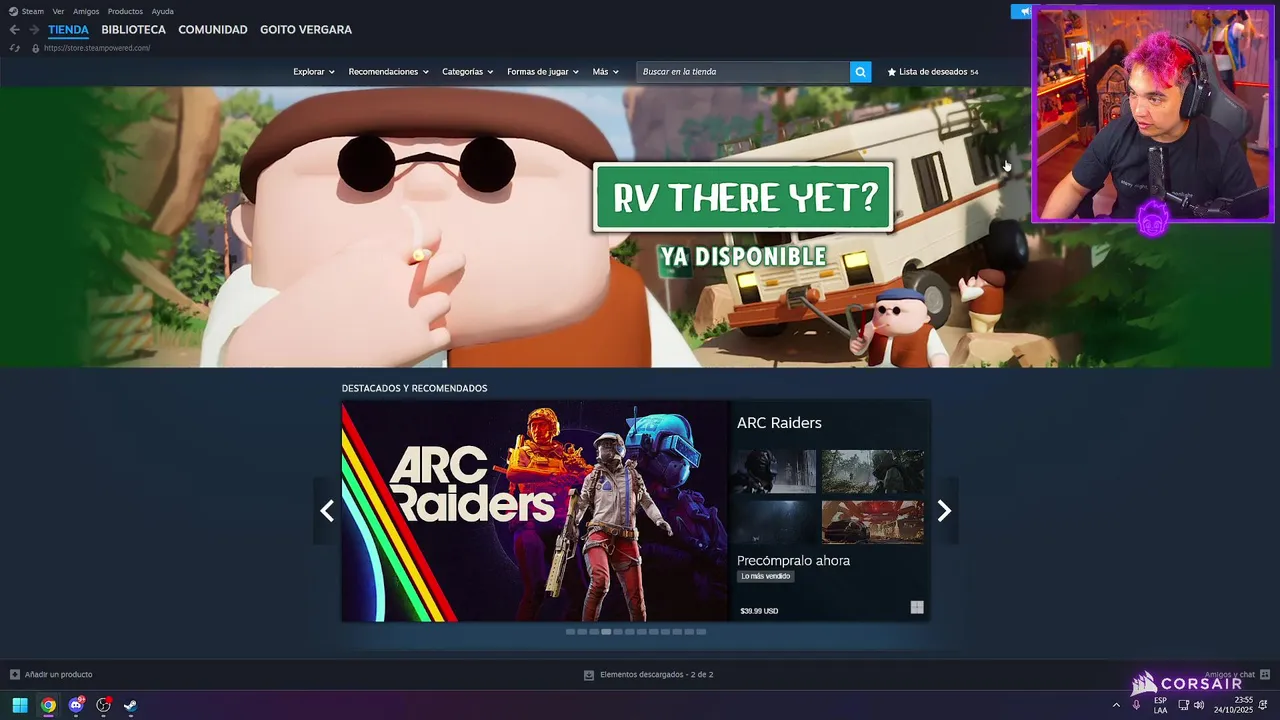This screenshot has height=720, width=1280.
Task: Open the network tray icon
Action: pyautogui.click(x=1184, y=705)
